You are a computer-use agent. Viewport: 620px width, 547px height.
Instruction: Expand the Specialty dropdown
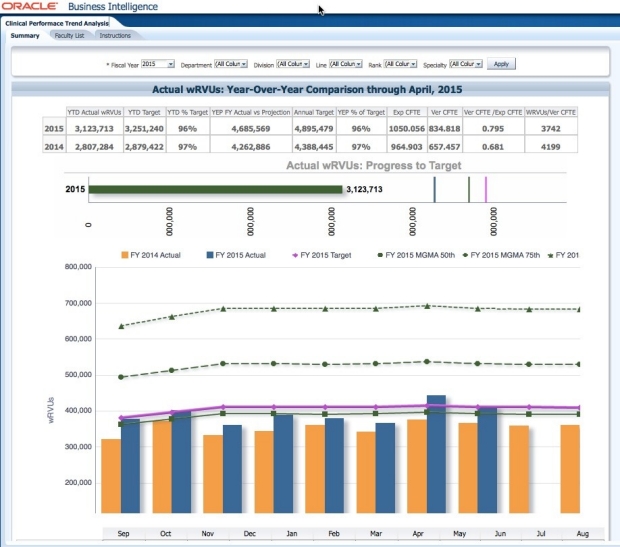click(466, 63)
